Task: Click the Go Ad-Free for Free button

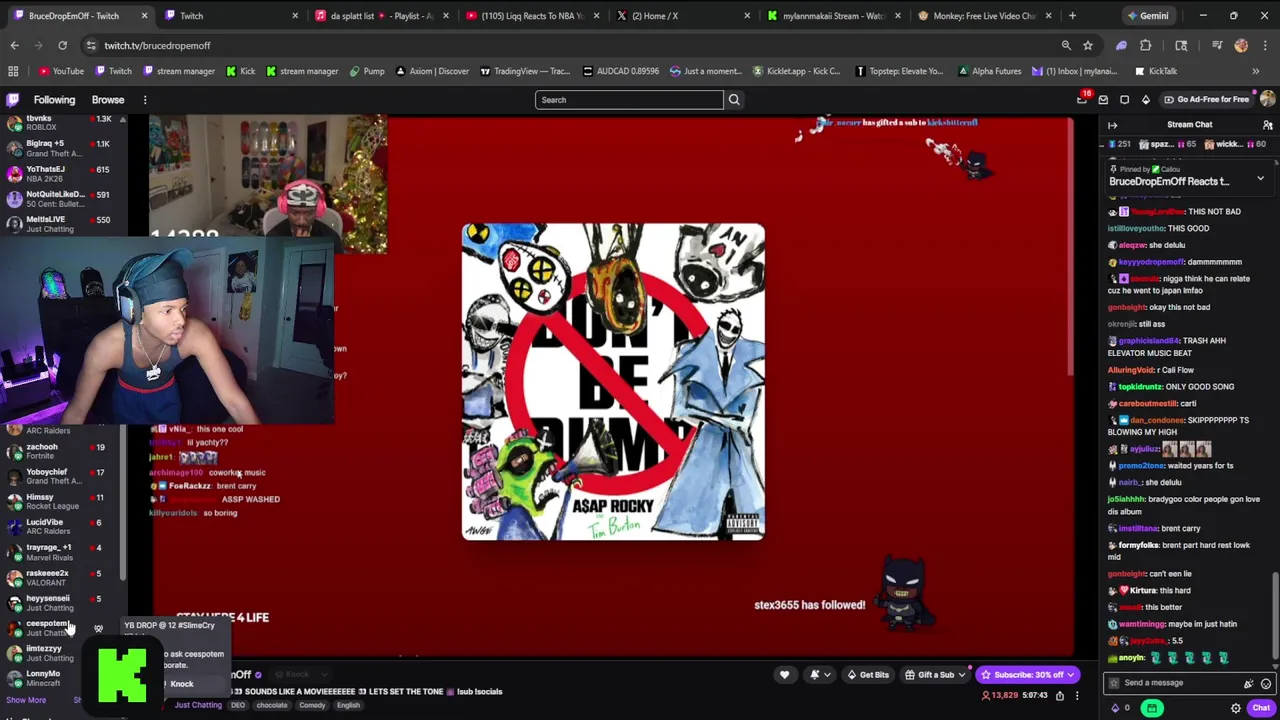Action: click(1206, 100)
